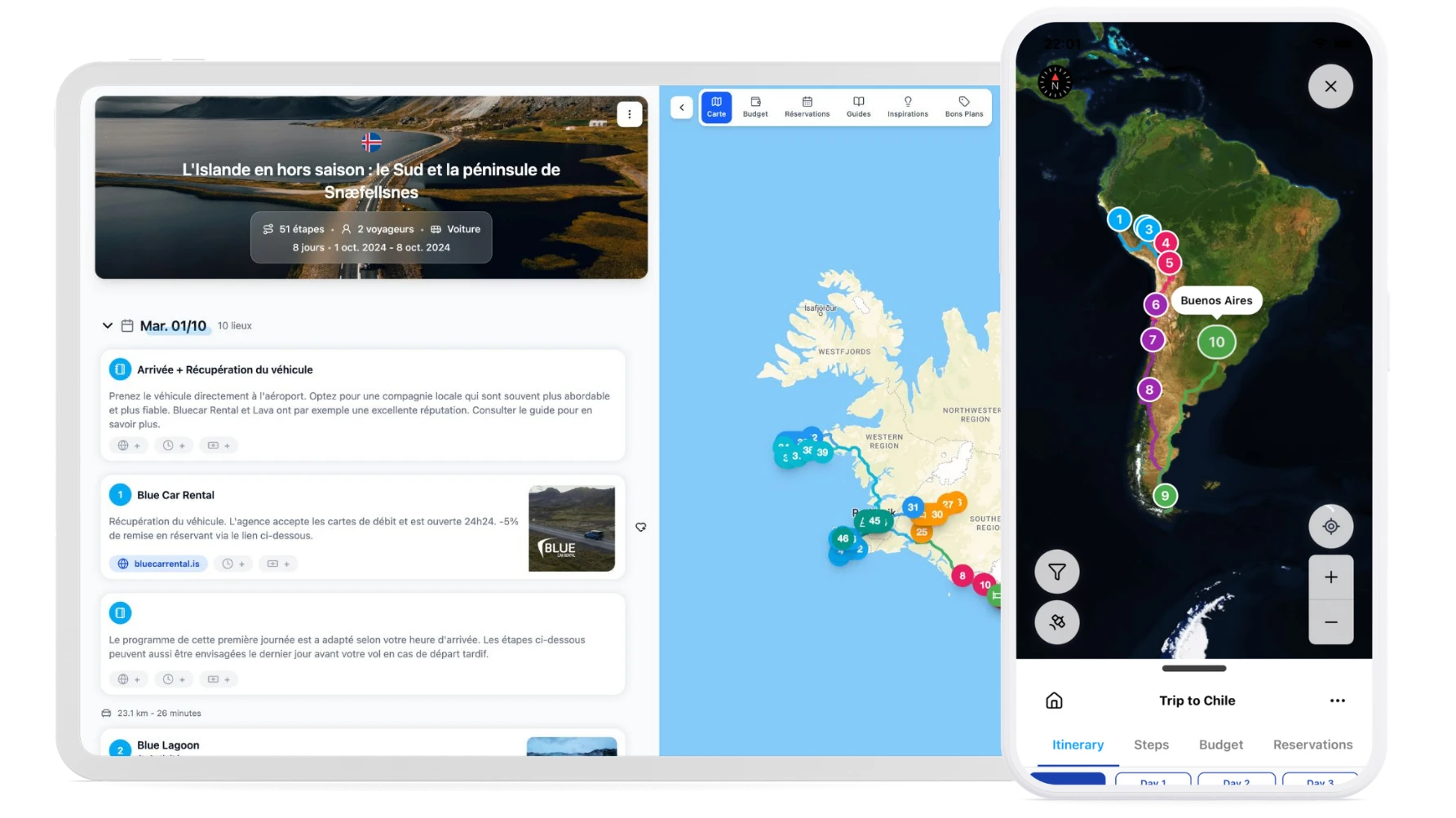The width and height of the screenshot is (1456, 818).
Task: Center map with the locate-me button
Action: [x=1330, y=527]
